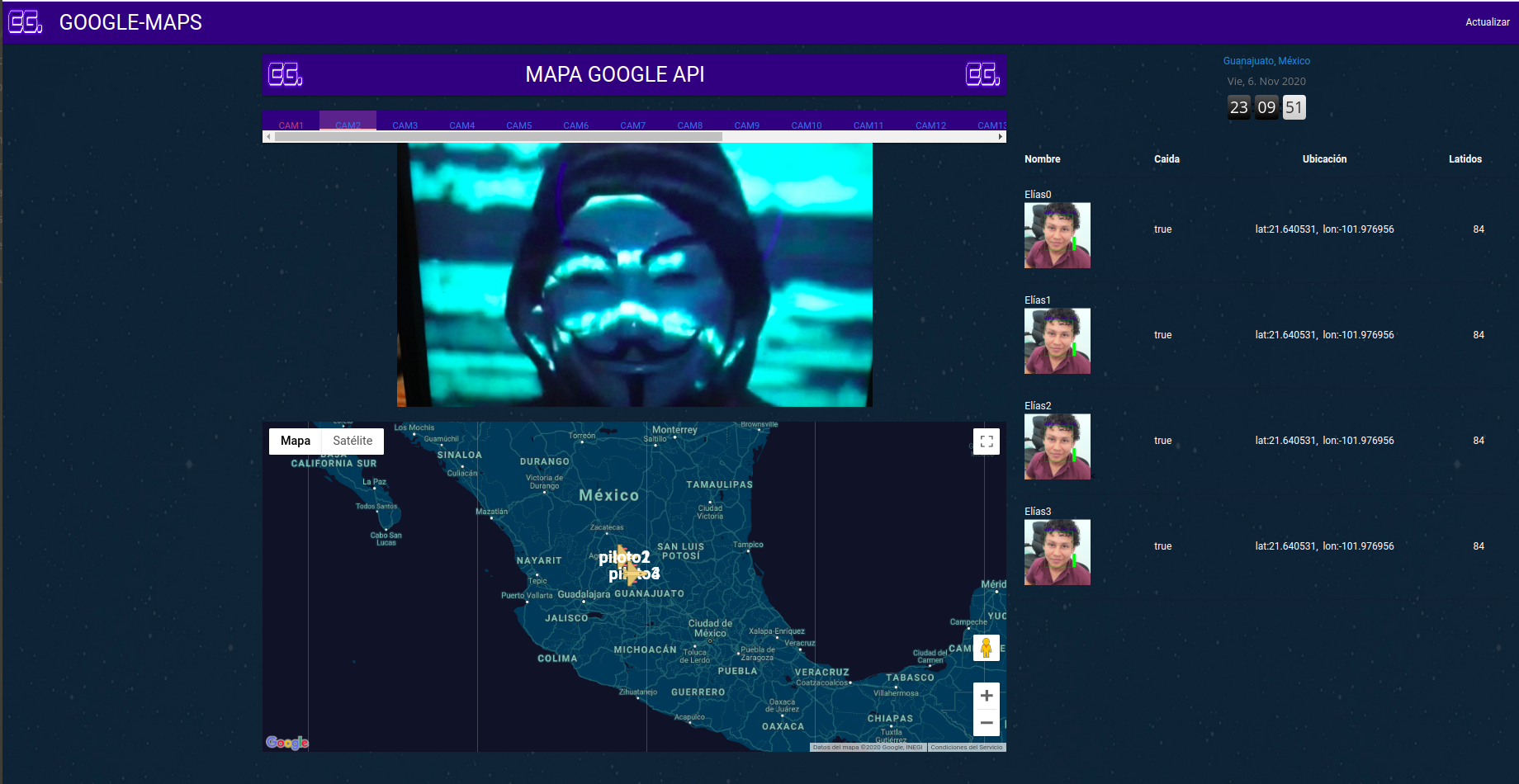This screenshot has width=1519, height=784.
Task: Click the Guadalajara city label on the map
Action: (x=584, y=594)
